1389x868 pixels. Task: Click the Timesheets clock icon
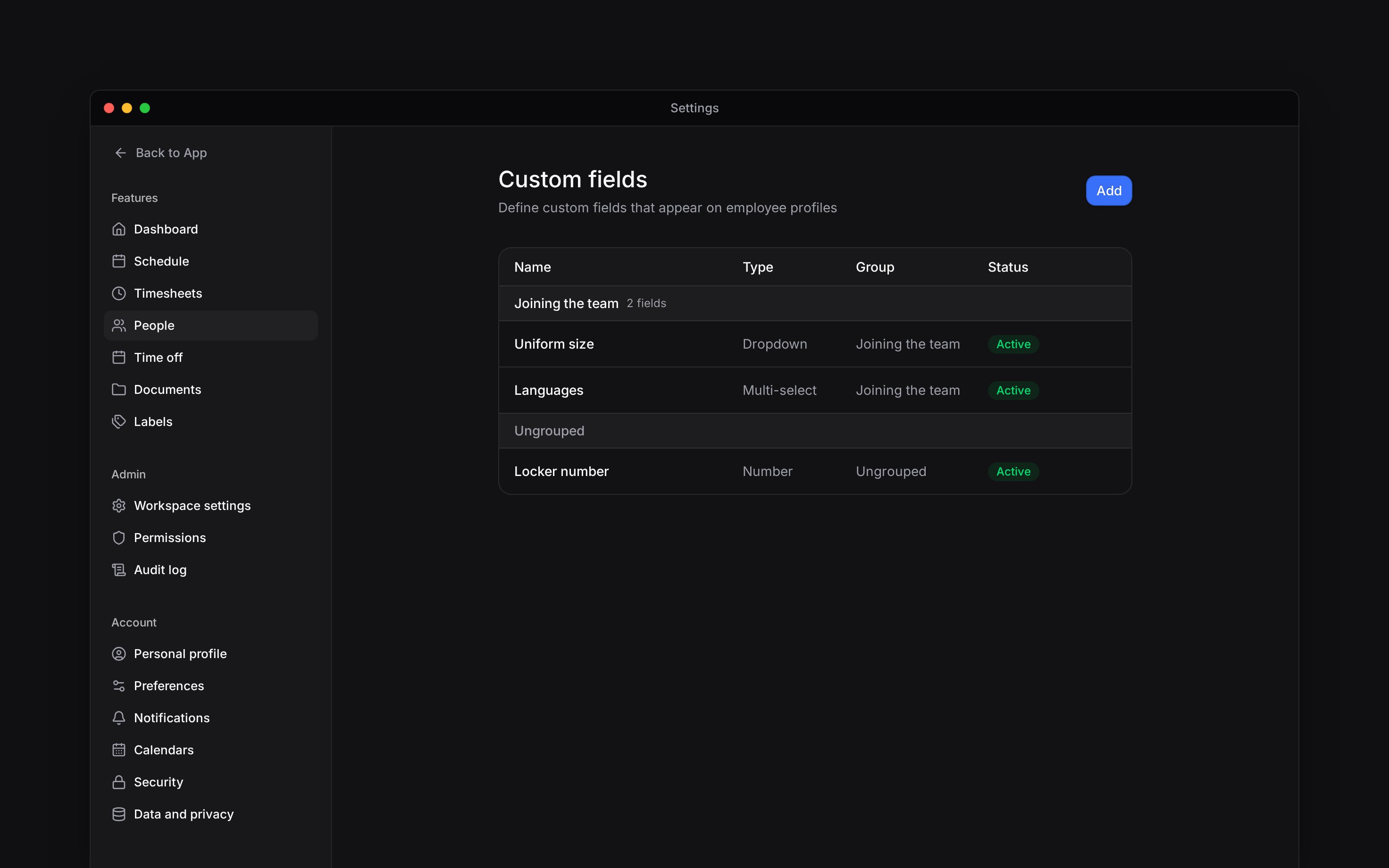click(x=119, y=293)
